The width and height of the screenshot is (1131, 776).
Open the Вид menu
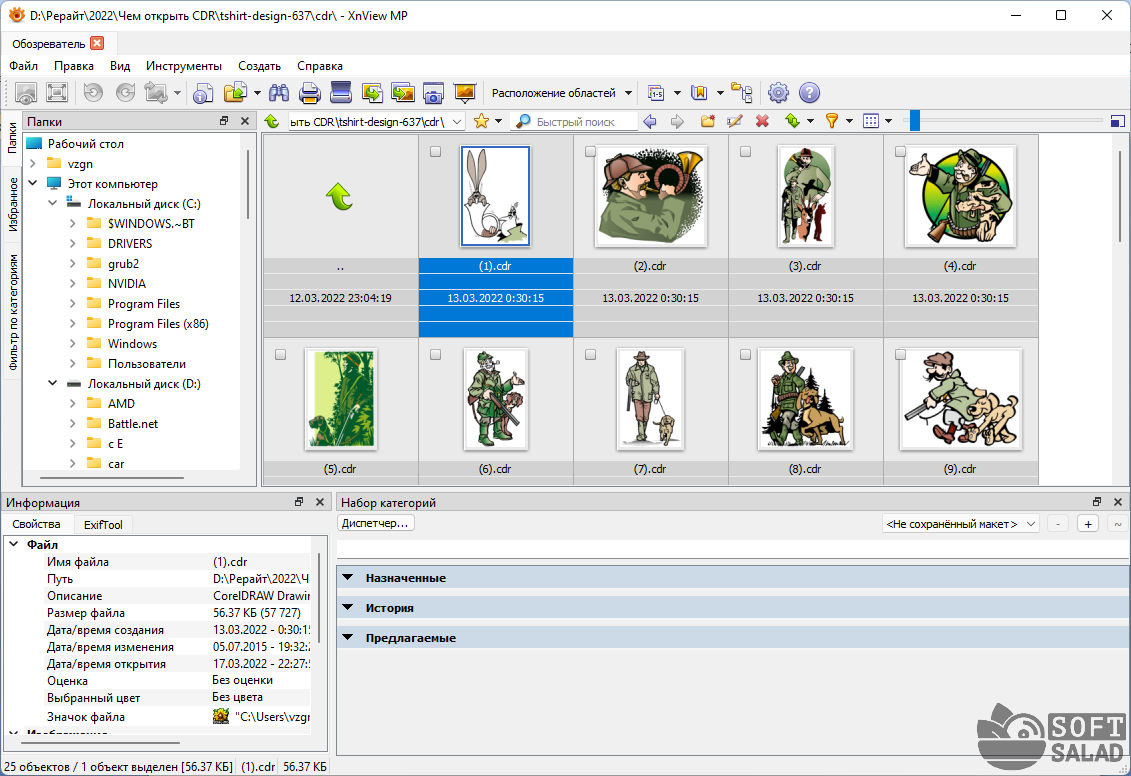pyautogui.click(x=120, y=66)
